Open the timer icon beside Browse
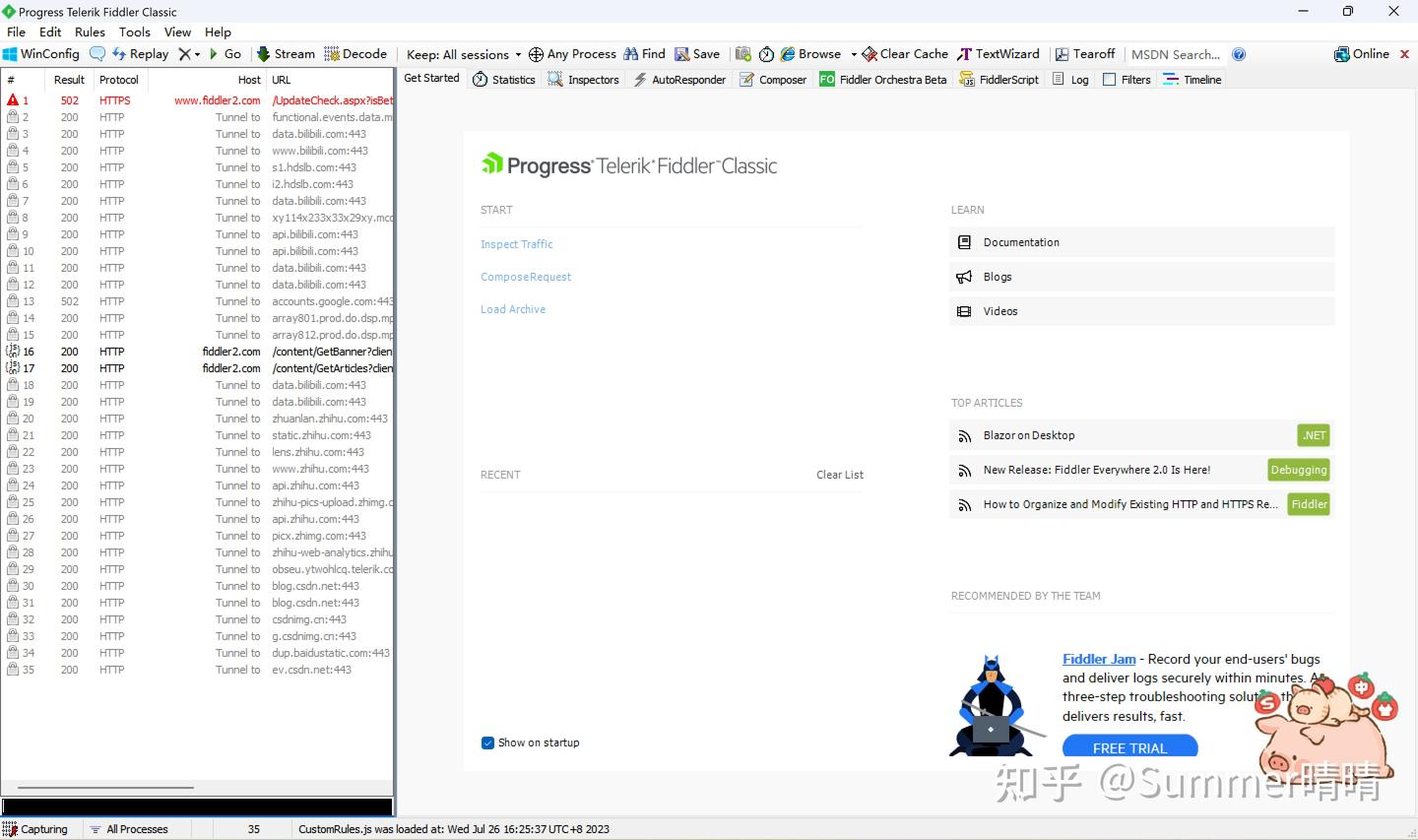 pos(766,54)
